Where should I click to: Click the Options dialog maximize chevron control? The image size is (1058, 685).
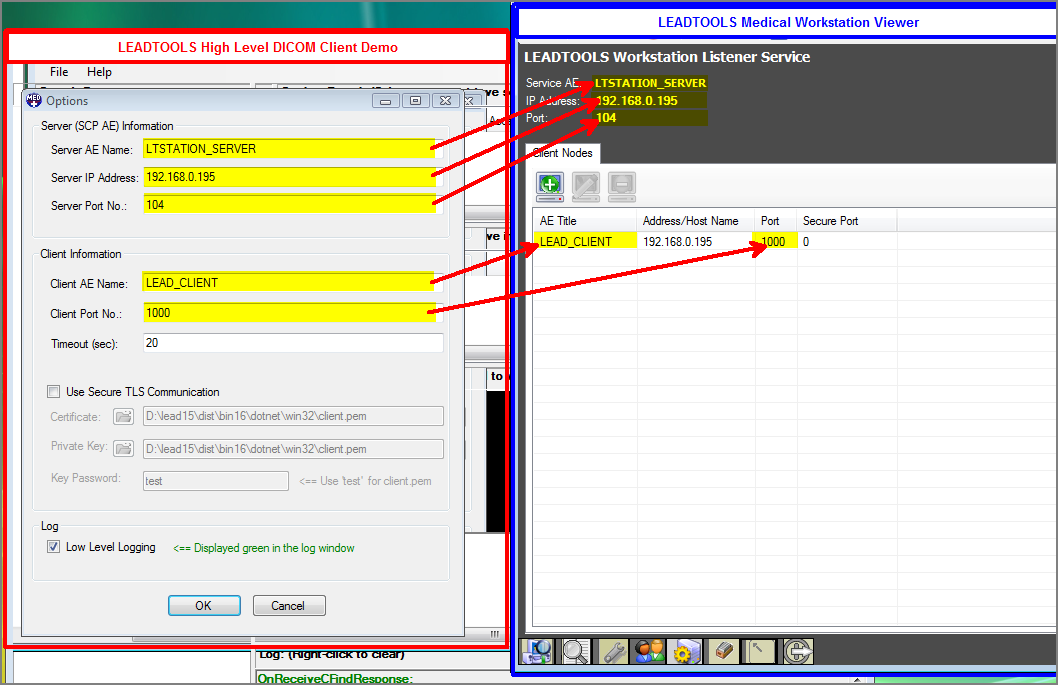click(x=414, y=100)
